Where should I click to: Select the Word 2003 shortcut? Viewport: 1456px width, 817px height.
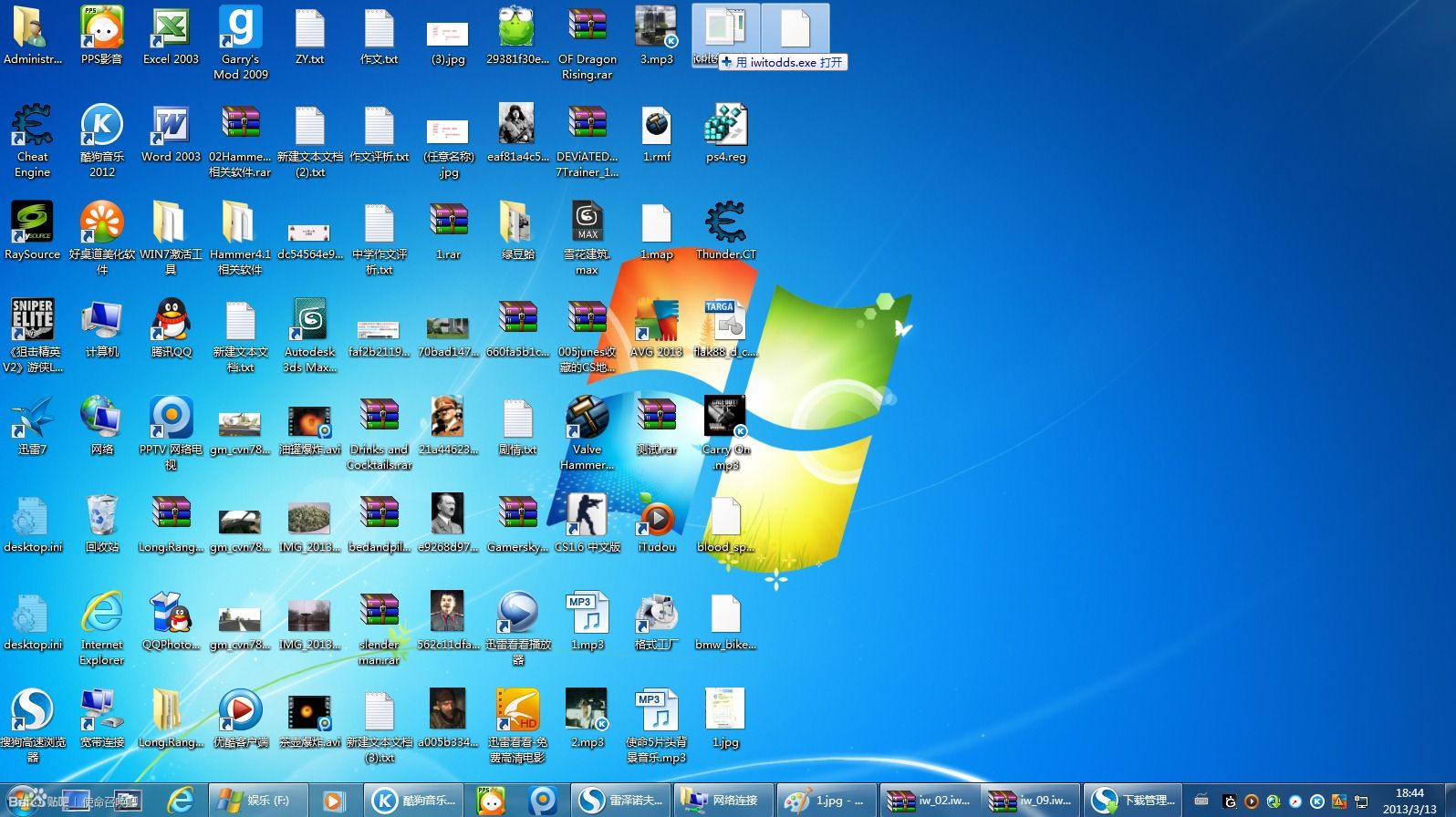point(171,133)
